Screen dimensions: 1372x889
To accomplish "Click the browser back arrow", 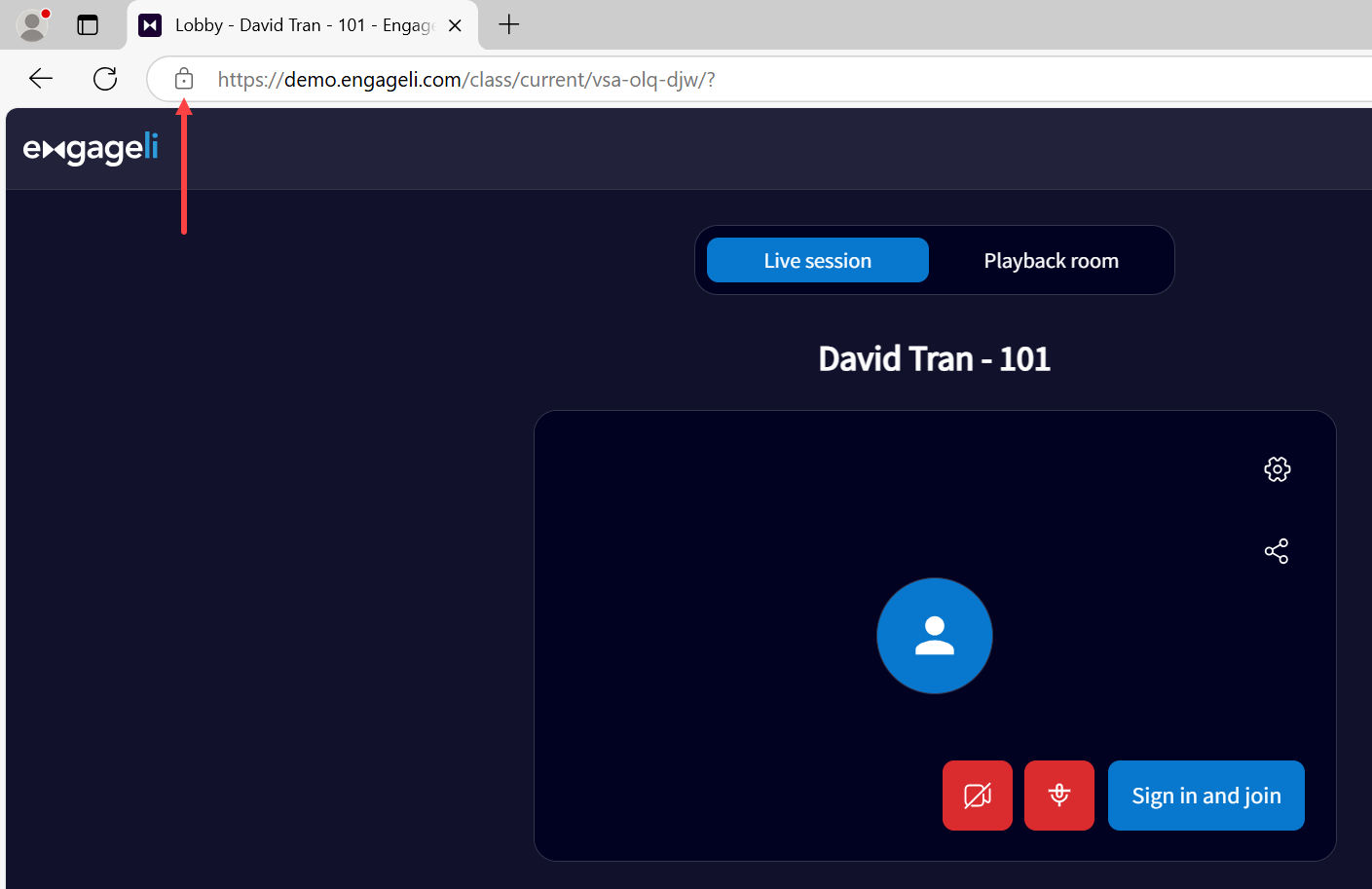I will tap(41, 79).
